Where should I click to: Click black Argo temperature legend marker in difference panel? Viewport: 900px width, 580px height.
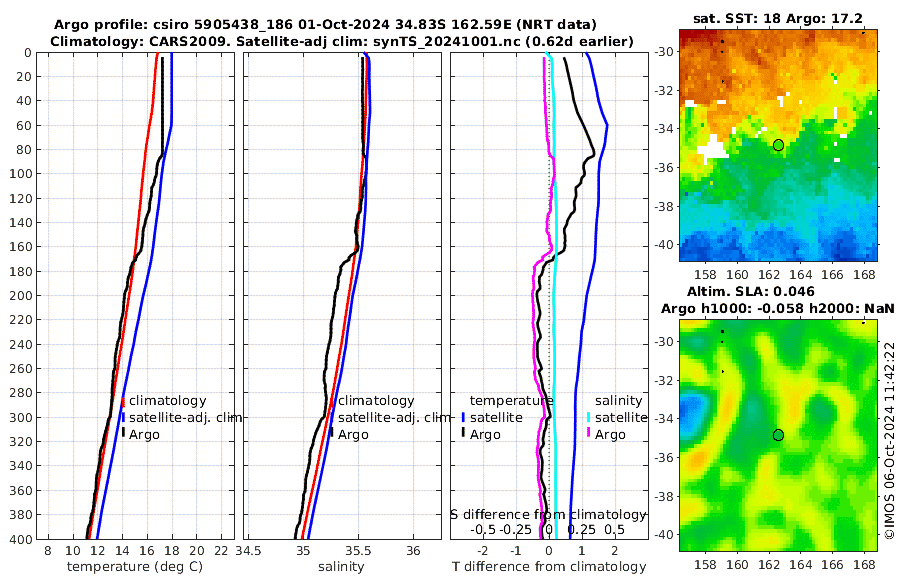tap(463, 433)
